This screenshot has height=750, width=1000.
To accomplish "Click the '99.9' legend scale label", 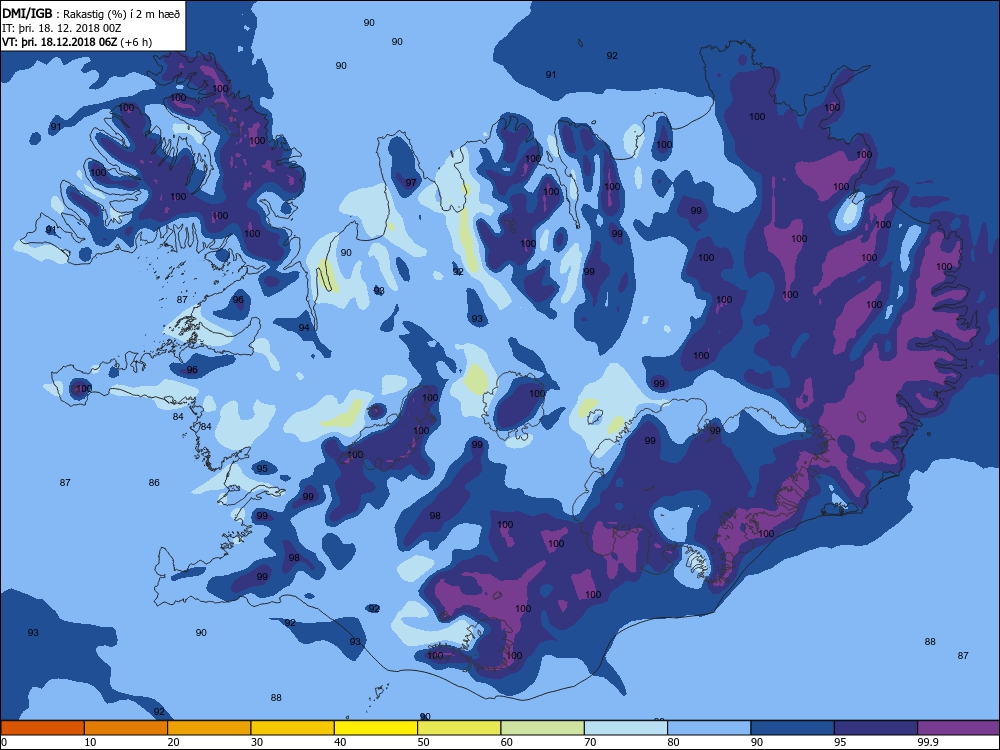I will point(927,742).
